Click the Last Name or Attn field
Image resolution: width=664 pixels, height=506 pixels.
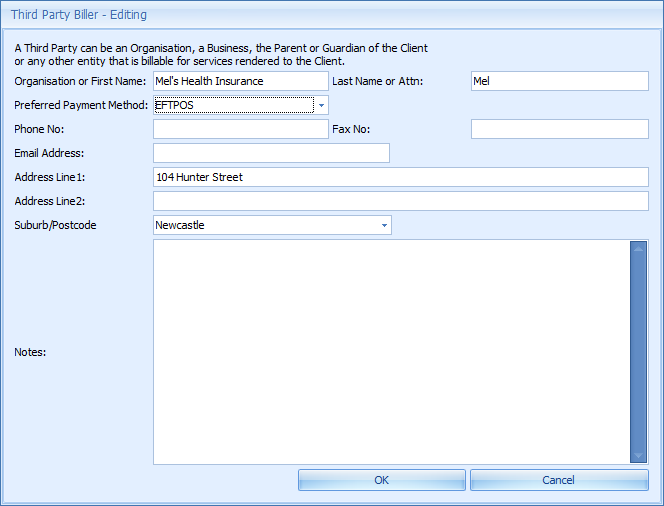(x=559, y=81)
